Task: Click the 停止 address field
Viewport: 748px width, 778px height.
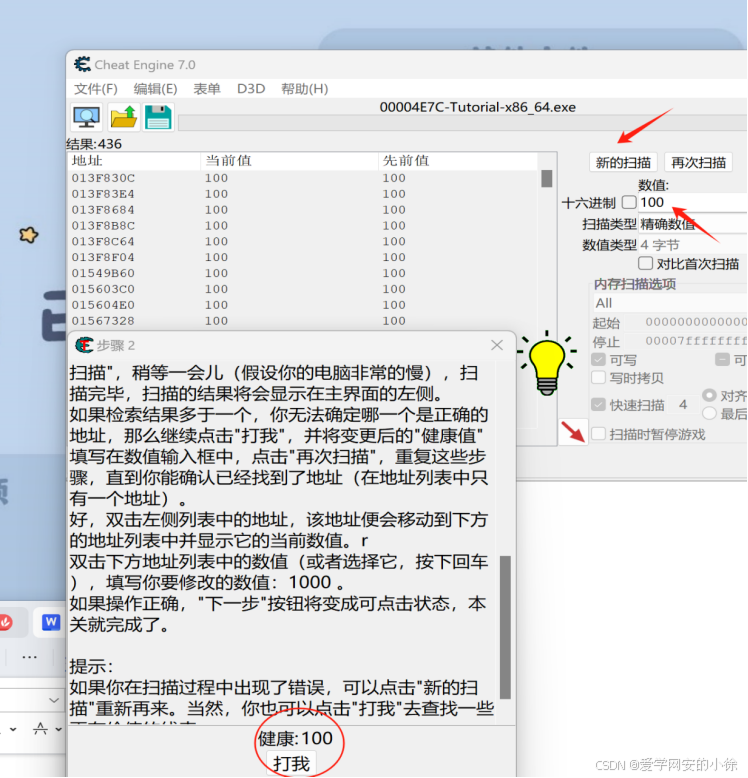Action: click(687, 341)
